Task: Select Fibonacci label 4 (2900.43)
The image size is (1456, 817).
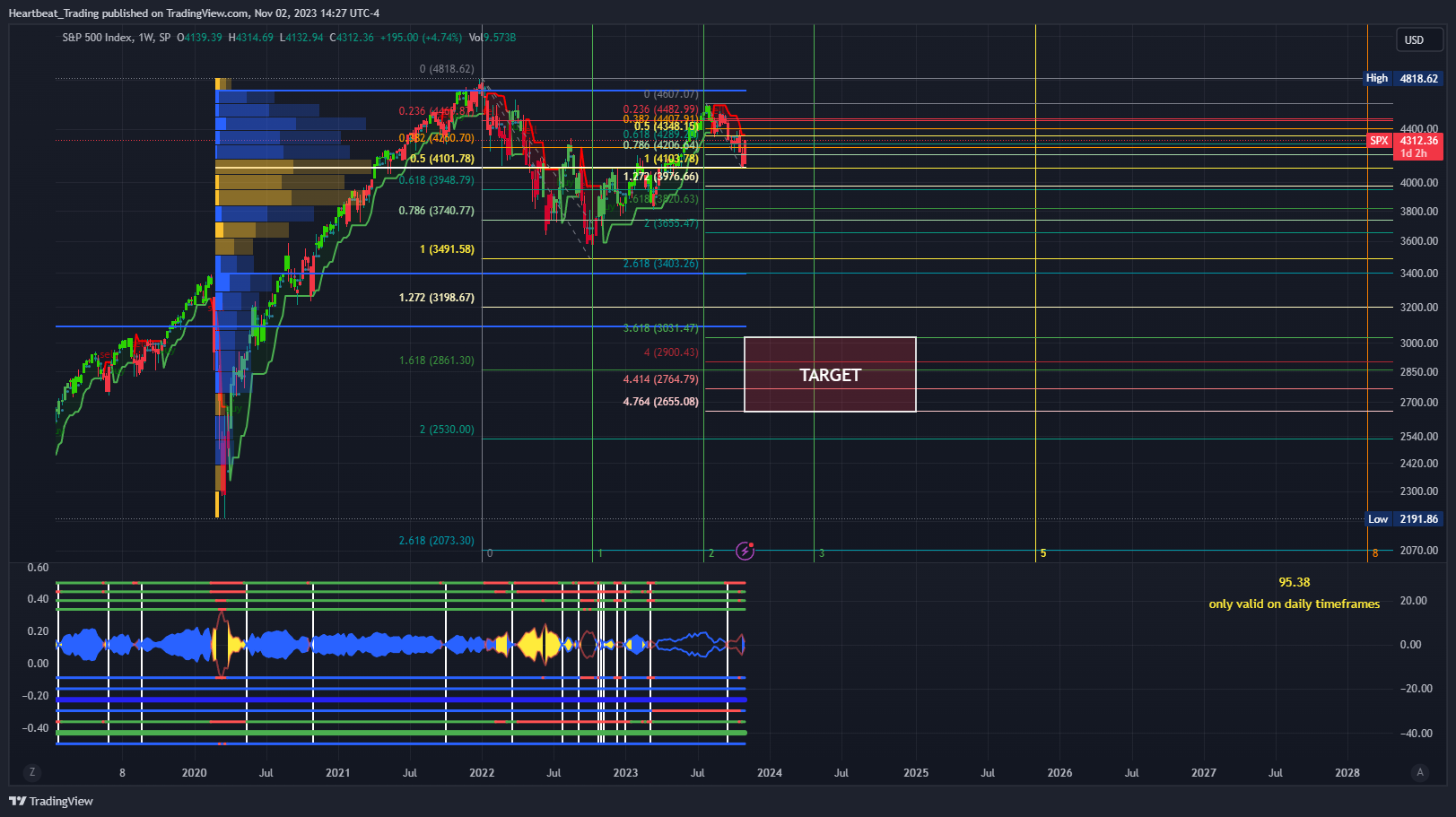Action: [x=671, y=352]
